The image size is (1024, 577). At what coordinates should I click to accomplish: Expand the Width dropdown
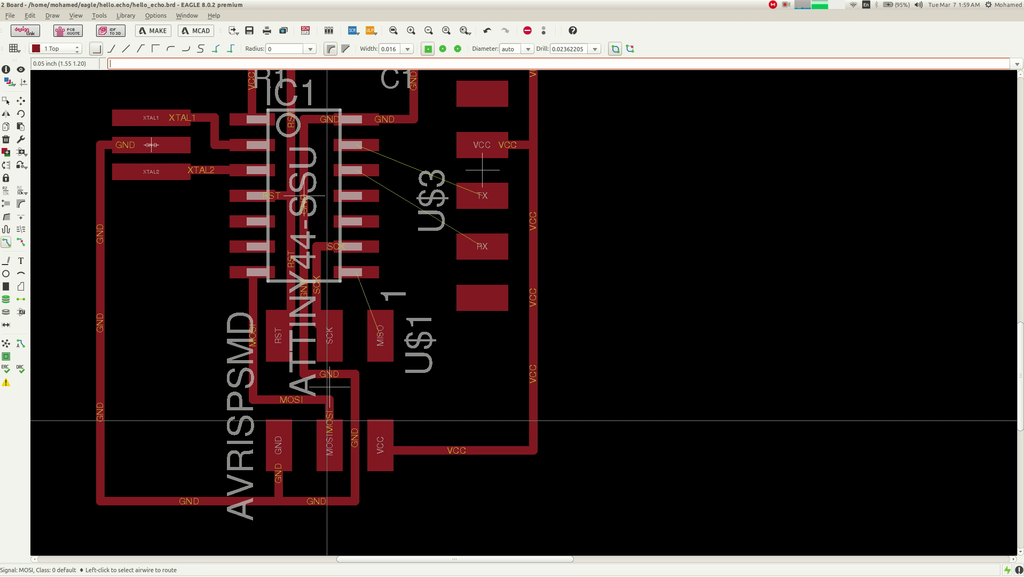coord(408,49)
